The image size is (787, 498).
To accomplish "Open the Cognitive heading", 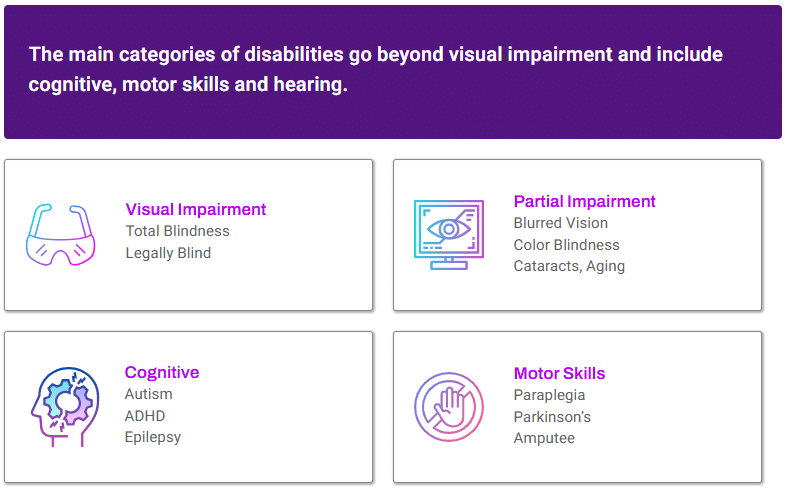I will coord(162,372).
